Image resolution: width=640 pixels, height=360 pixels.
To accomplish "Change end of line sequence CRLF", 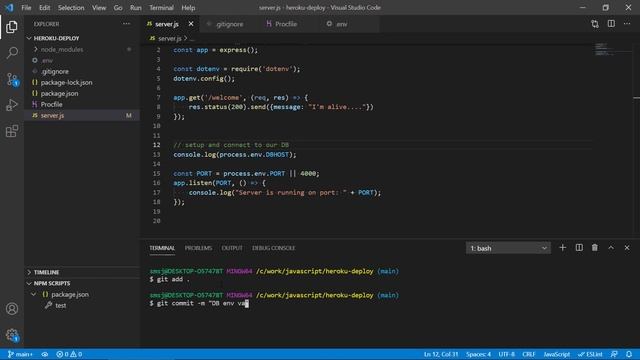I will (529, 354).
